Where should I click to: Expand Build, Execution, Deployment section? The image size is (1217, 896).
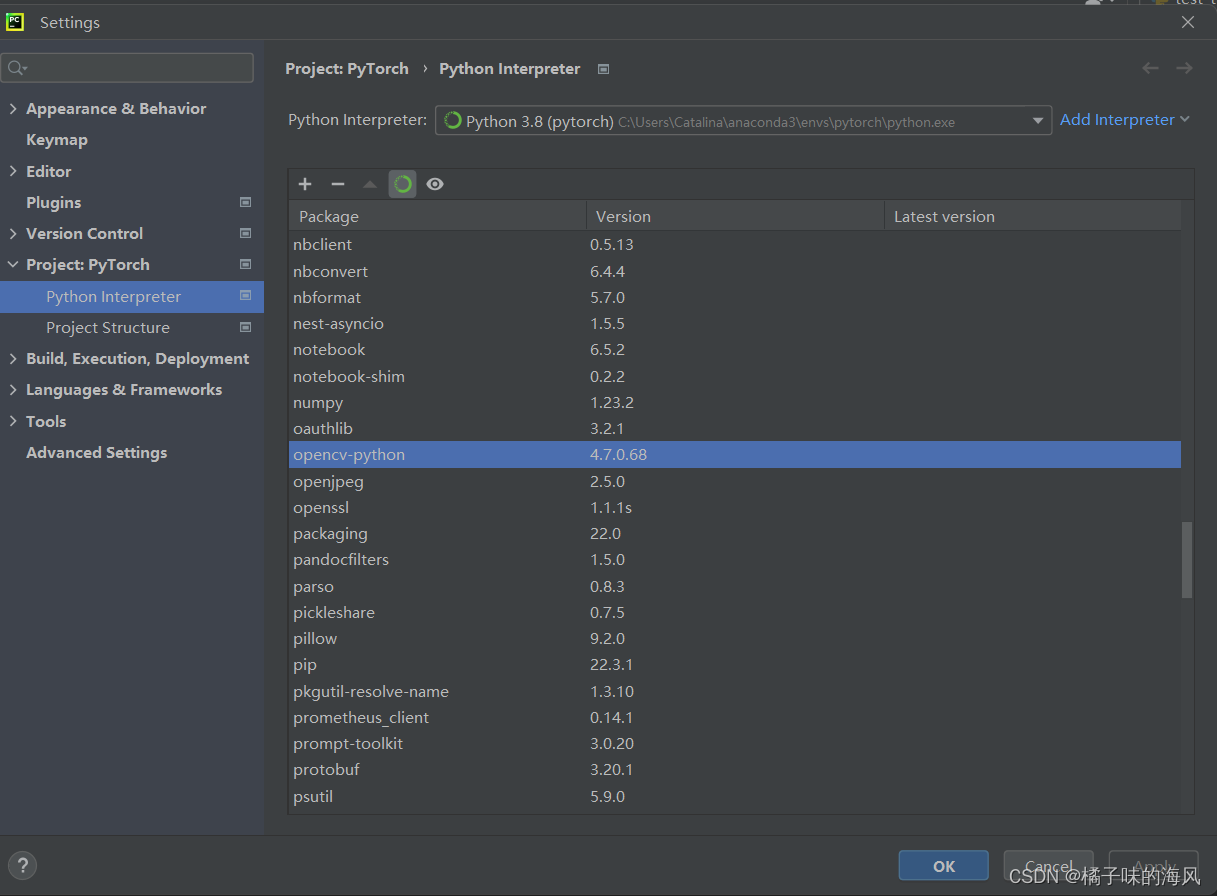pos(13,359)
